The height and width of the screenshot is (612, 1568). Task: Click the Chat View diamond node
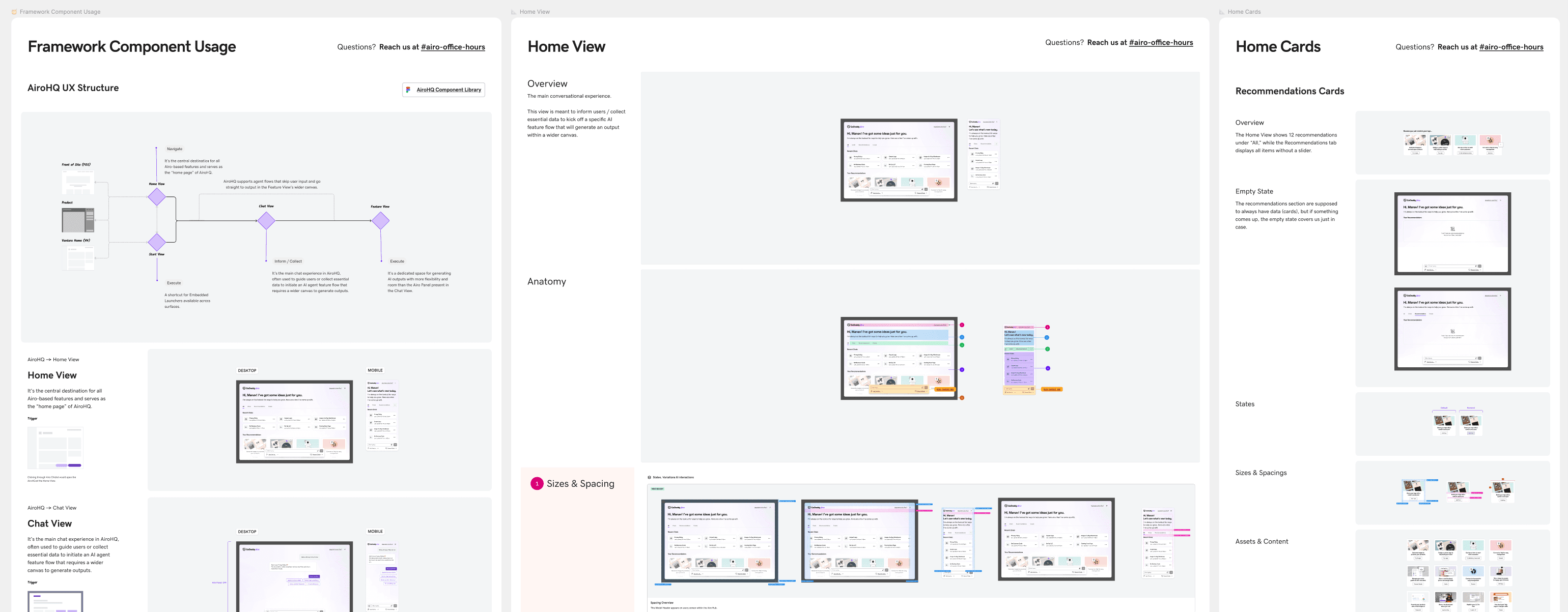[266, 220]
